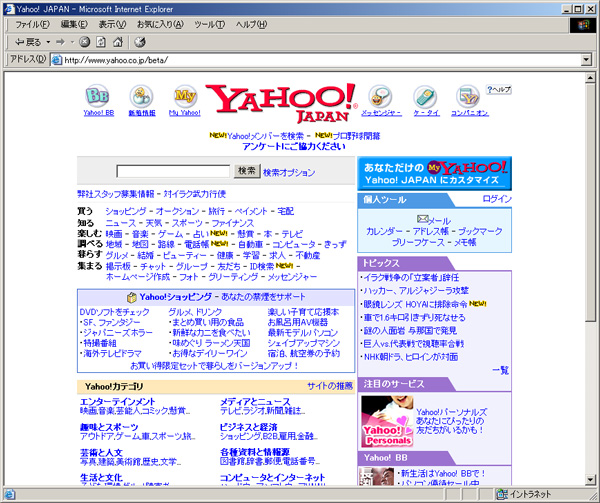Viewport: 600px width, 503px height.
Task: Click the ヘルプ help button
Action: (x=498, y=90)
